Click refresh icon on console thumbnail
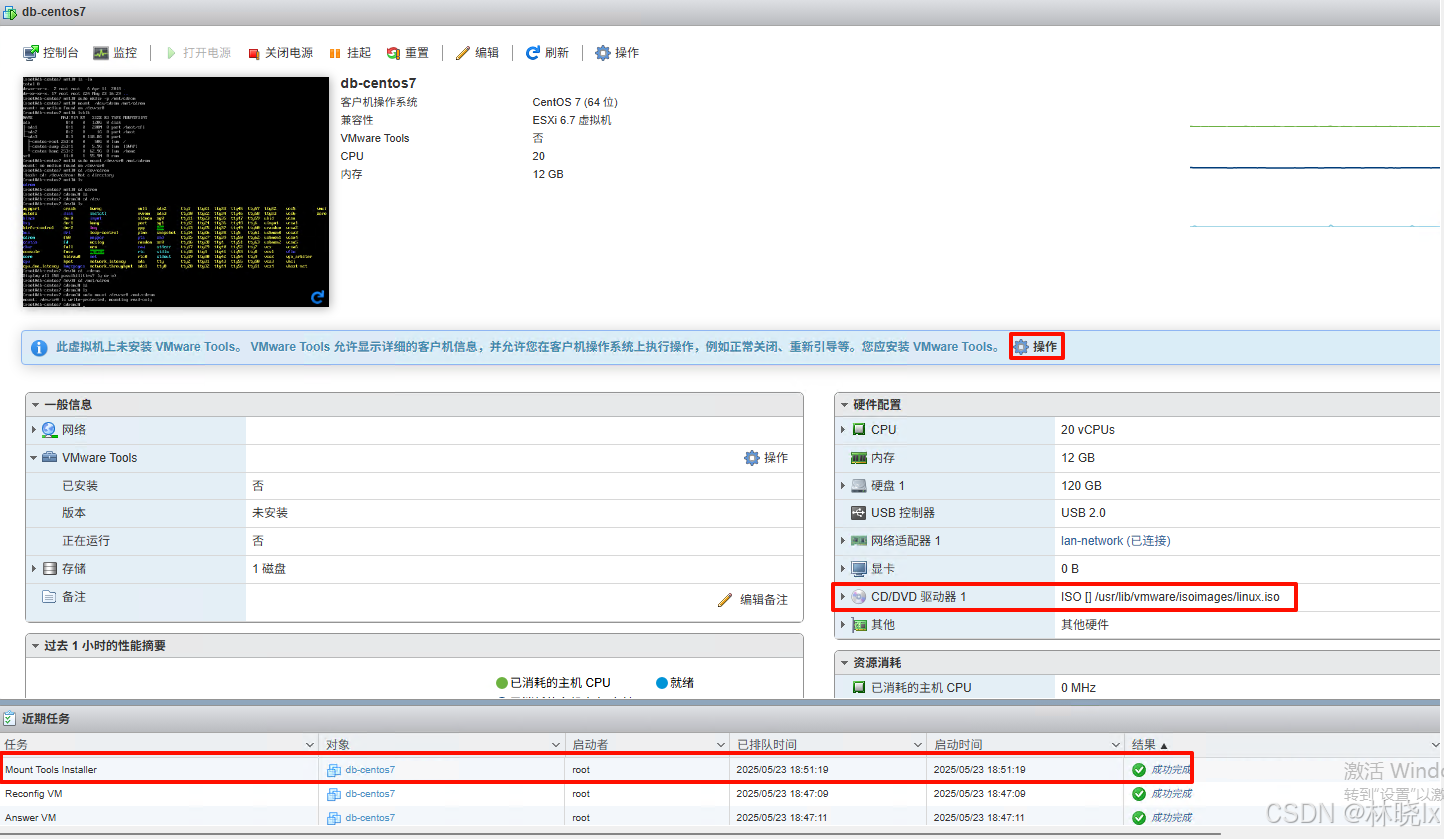This screenshot has width=1444, height=839. (x=318, y=297)
